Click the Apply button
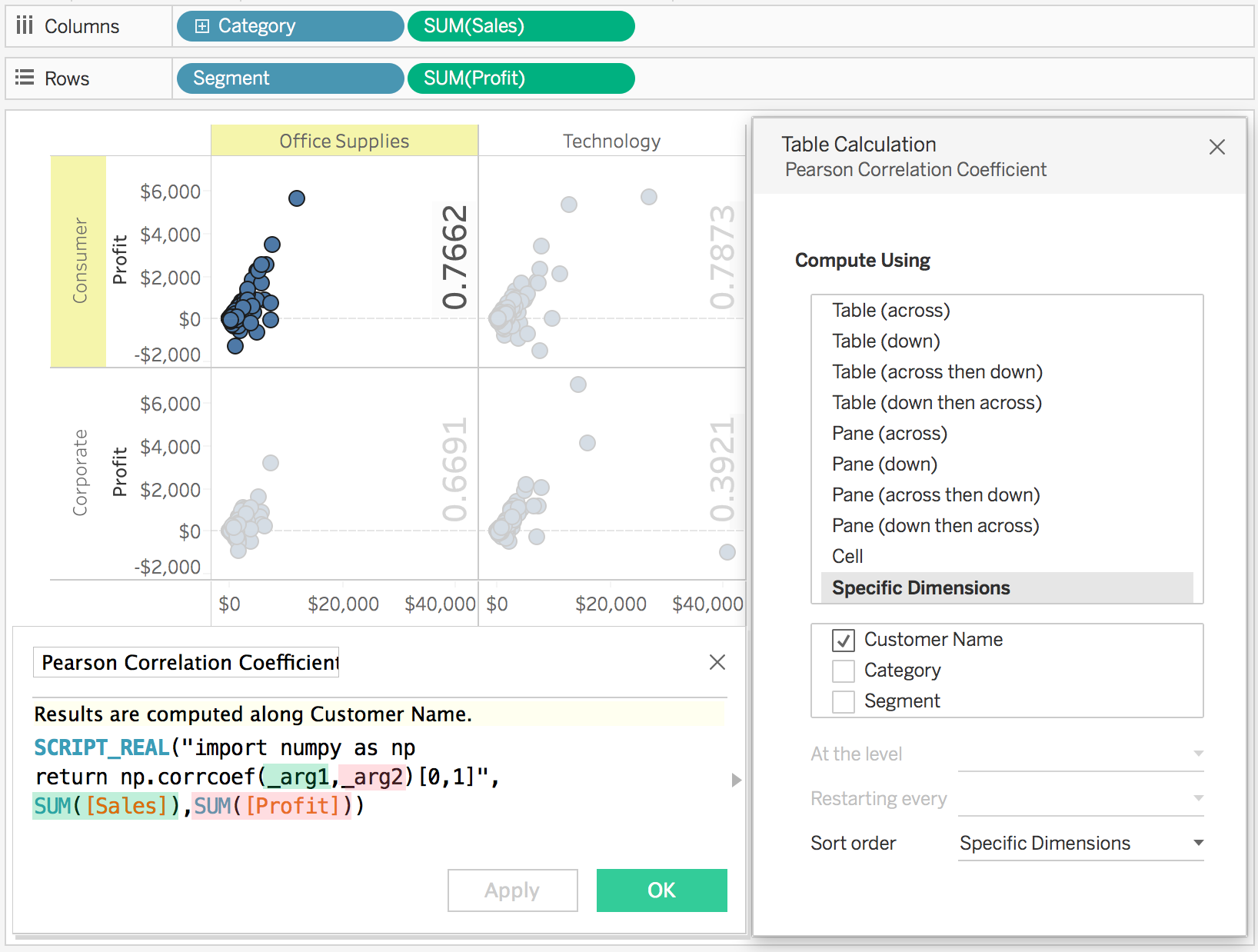 pyautogui.click(x=512, y=890)
